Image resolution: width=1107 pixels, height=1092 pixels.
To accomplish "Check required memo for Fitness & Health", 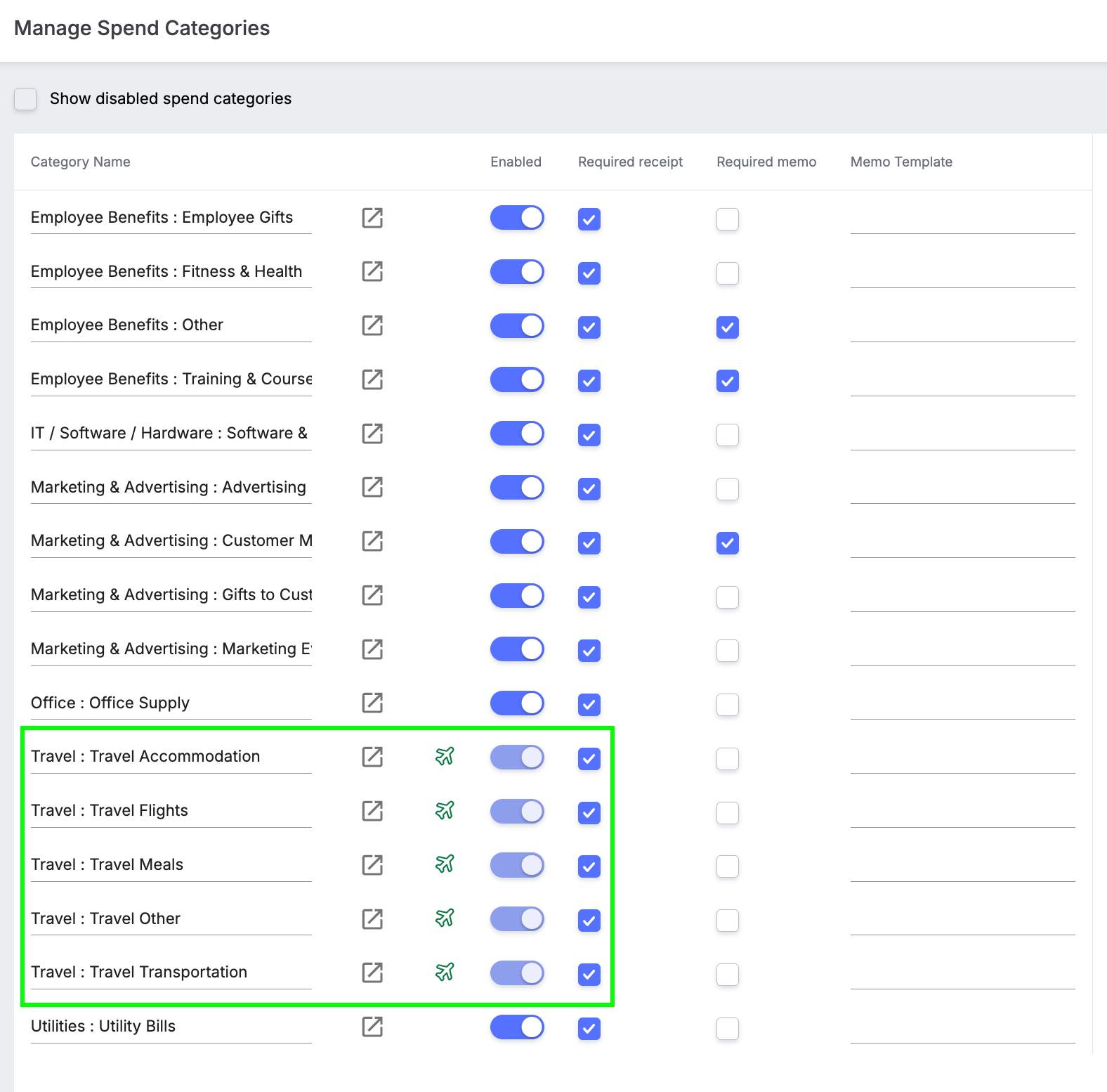I will [x=728, y=273].
